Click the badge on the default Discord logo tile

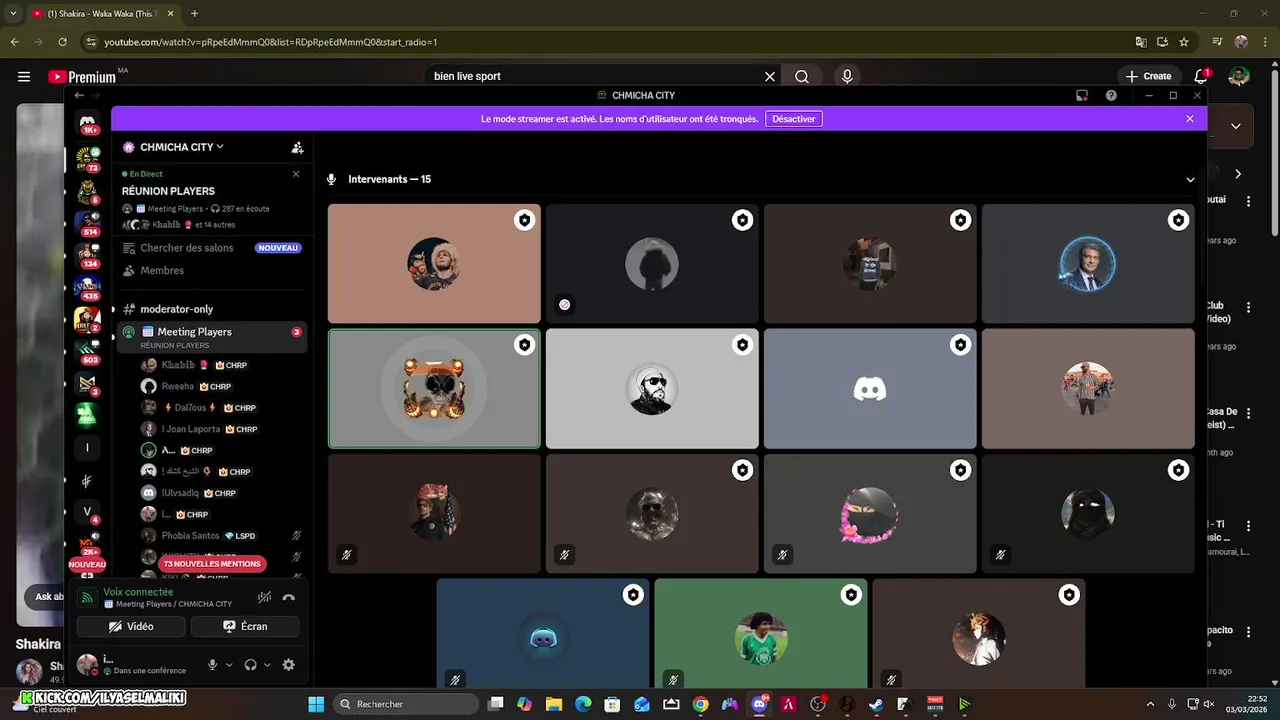[960, 345]
